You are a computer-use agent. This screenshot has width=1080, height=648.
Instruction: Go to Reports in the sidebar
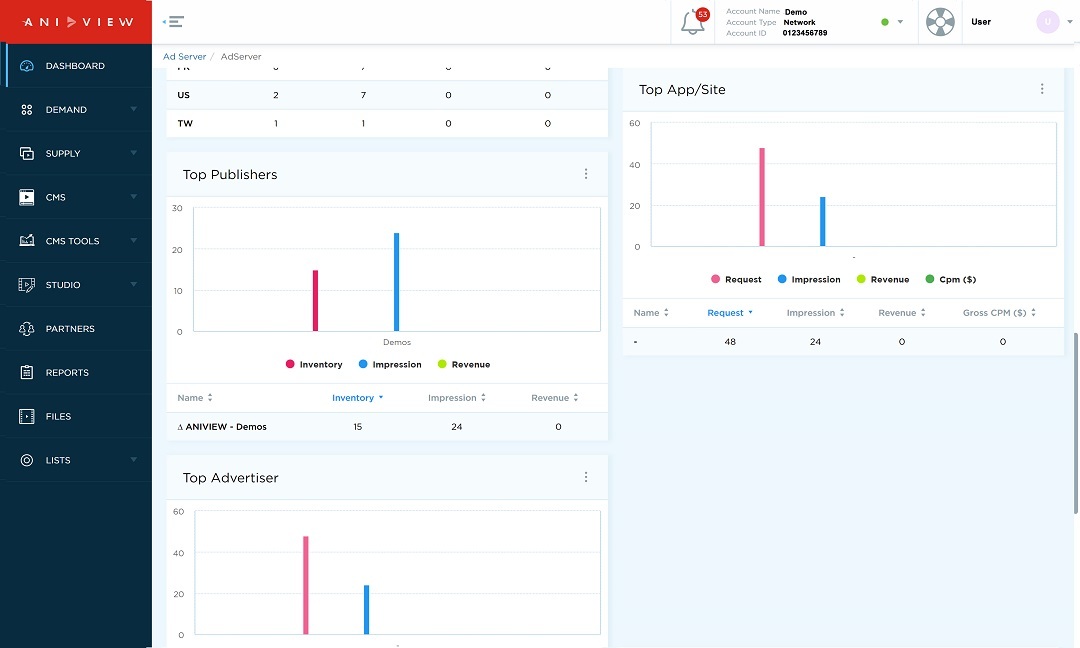(67, 373)
